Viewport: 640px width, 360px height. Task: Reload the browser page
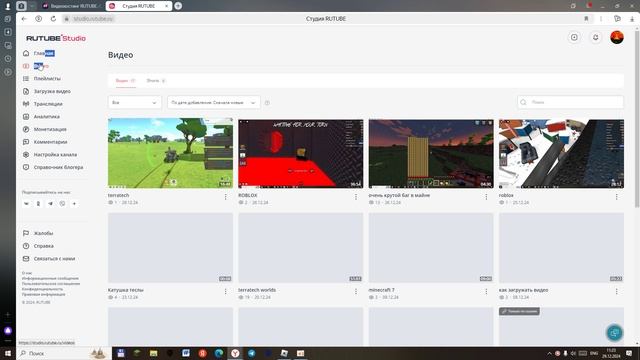tap(53, 19)
